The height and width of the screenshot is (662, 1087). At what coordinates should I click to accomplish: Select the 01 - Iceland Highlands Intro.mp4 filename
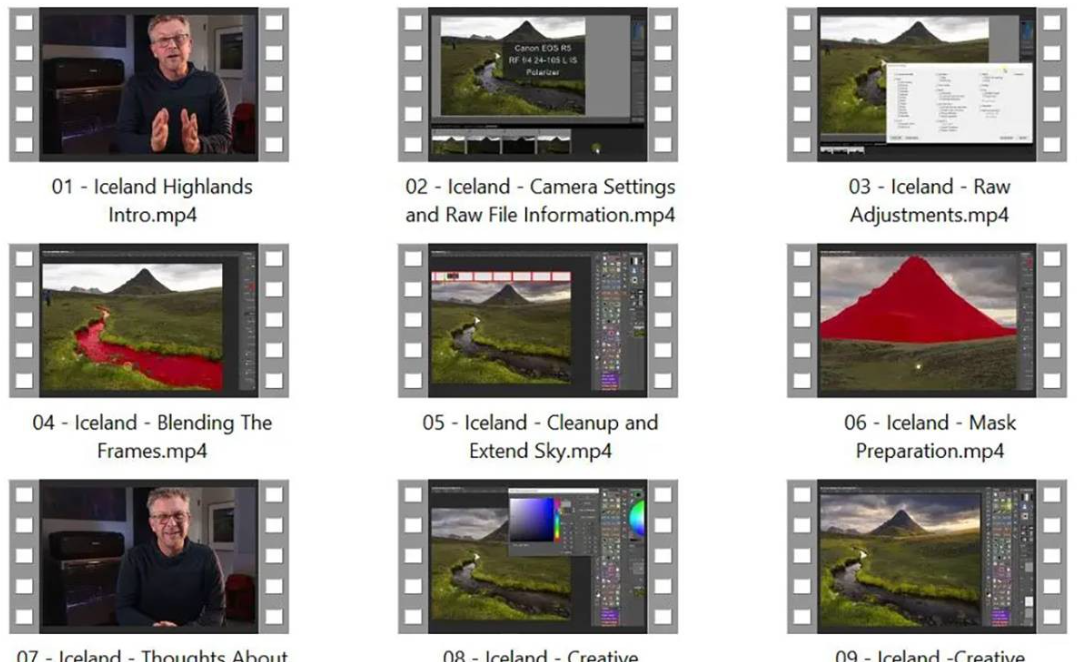click(x=152, y=200)
